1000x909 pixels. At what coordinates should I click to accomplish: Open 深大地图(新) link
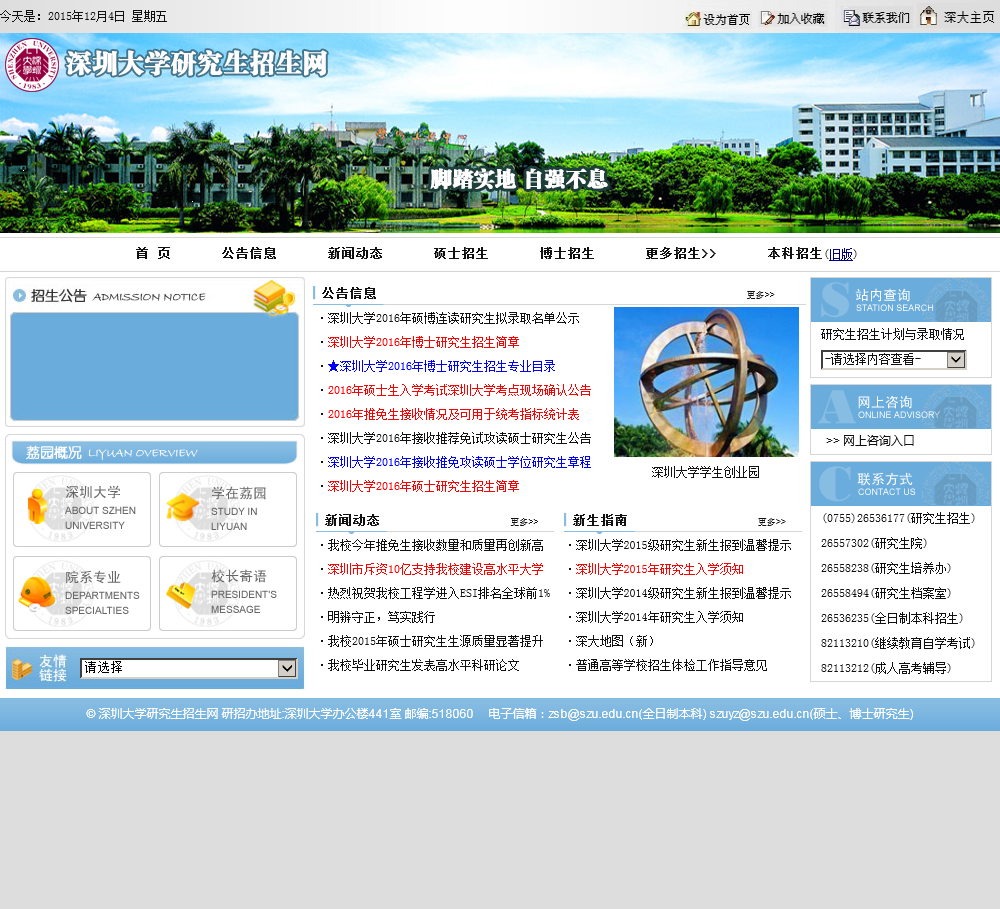[615, 642]
